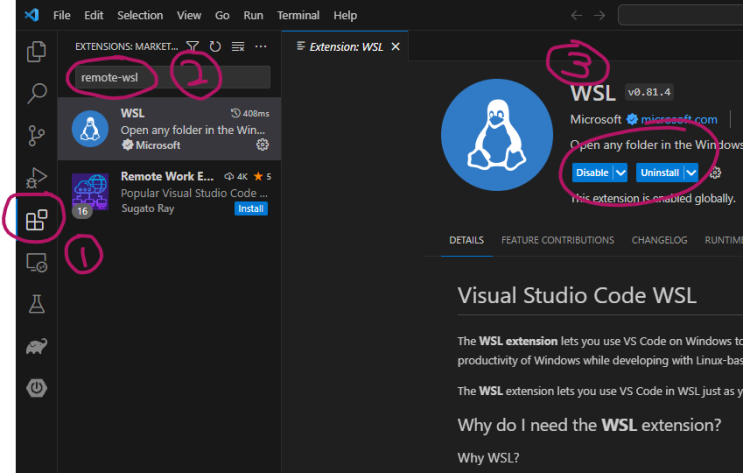743x473 pixels.
Task: Open the Go menu
Action: point(222,15)
